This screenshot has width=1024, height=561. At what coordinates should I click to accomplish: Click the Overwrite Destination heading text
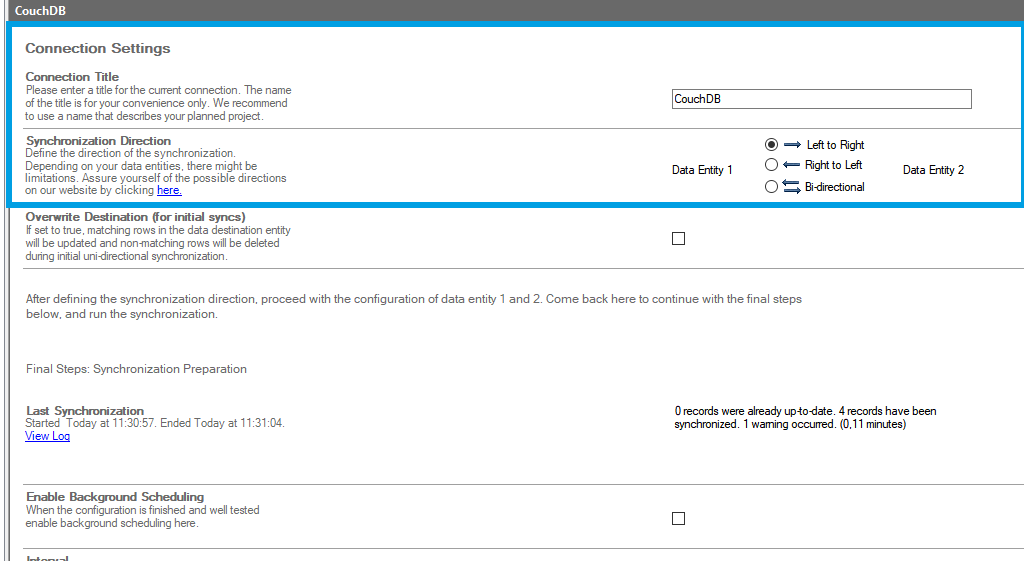pyautogui.click(x=135, y=217)
